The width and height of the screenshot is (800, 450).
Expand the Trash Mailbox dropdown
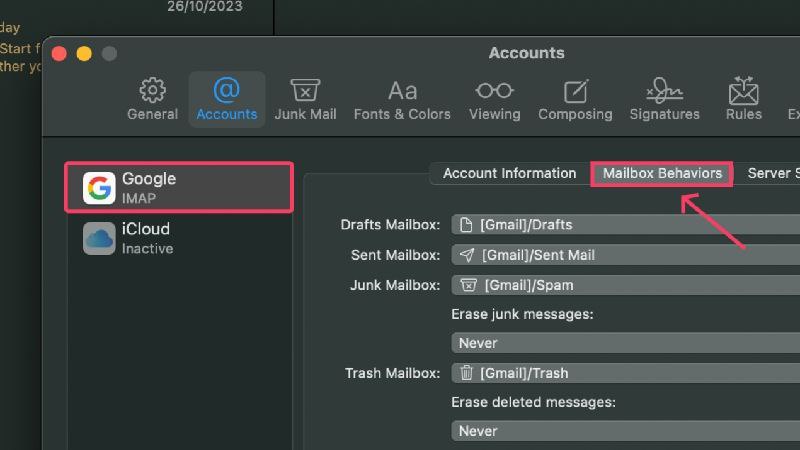626,373
